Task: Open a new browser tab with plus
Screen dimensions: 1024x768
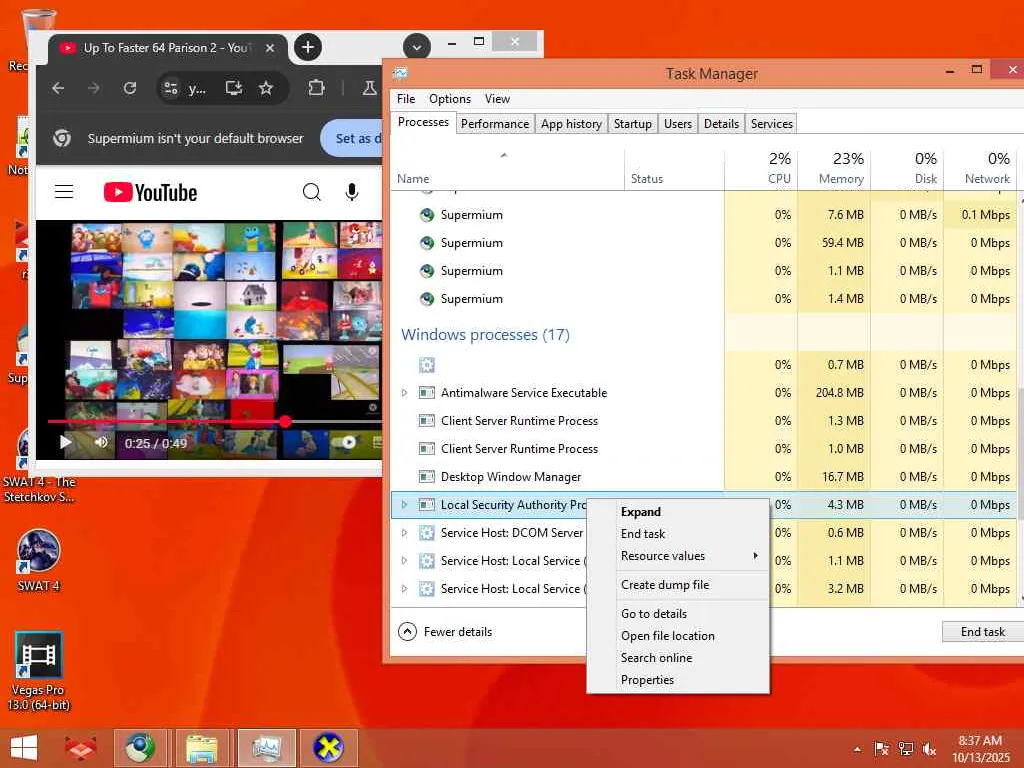Action: (x=308, y=47)
